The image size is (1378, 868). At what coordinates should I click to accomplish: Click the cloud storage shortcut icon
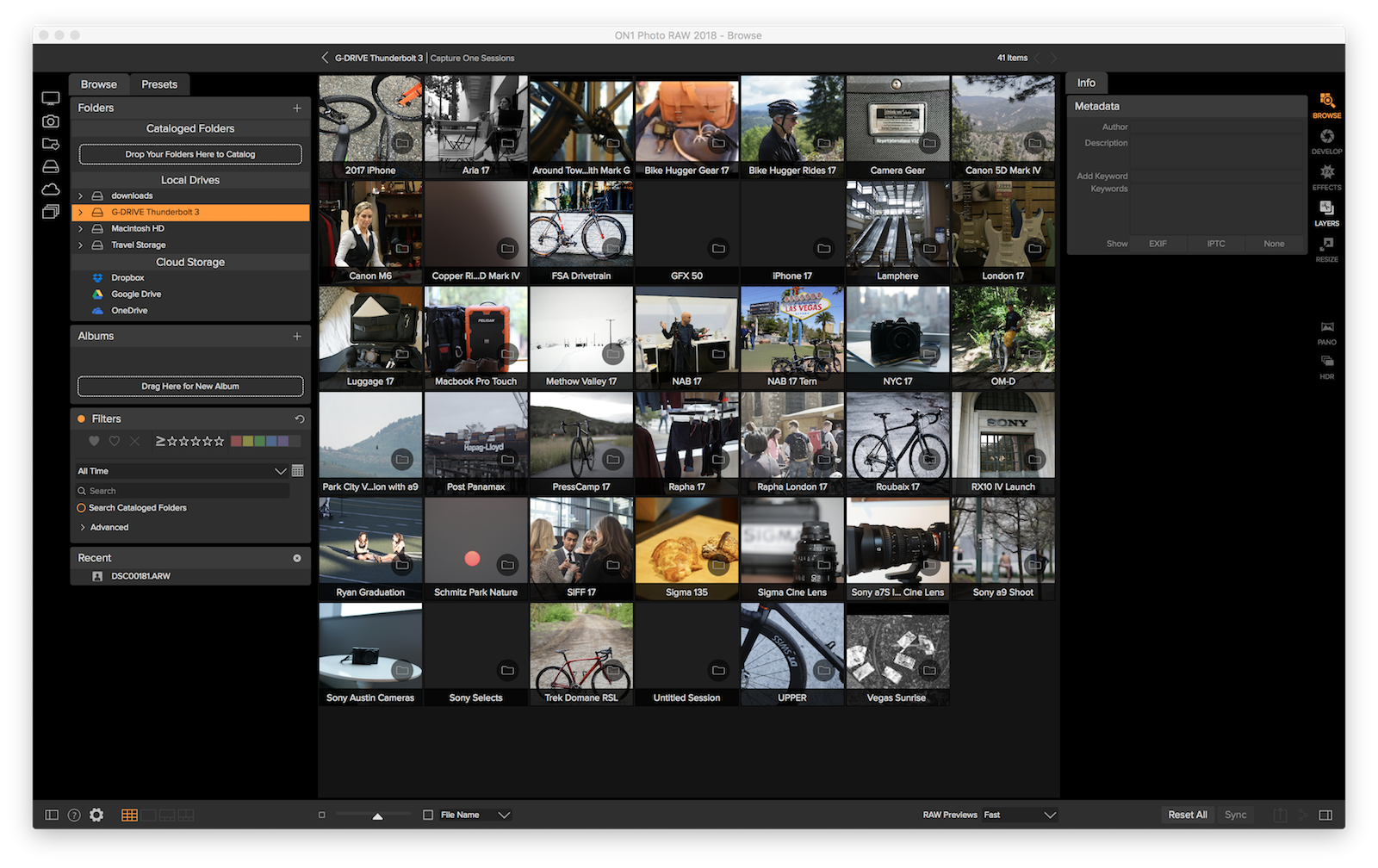(x=51, y=189)
